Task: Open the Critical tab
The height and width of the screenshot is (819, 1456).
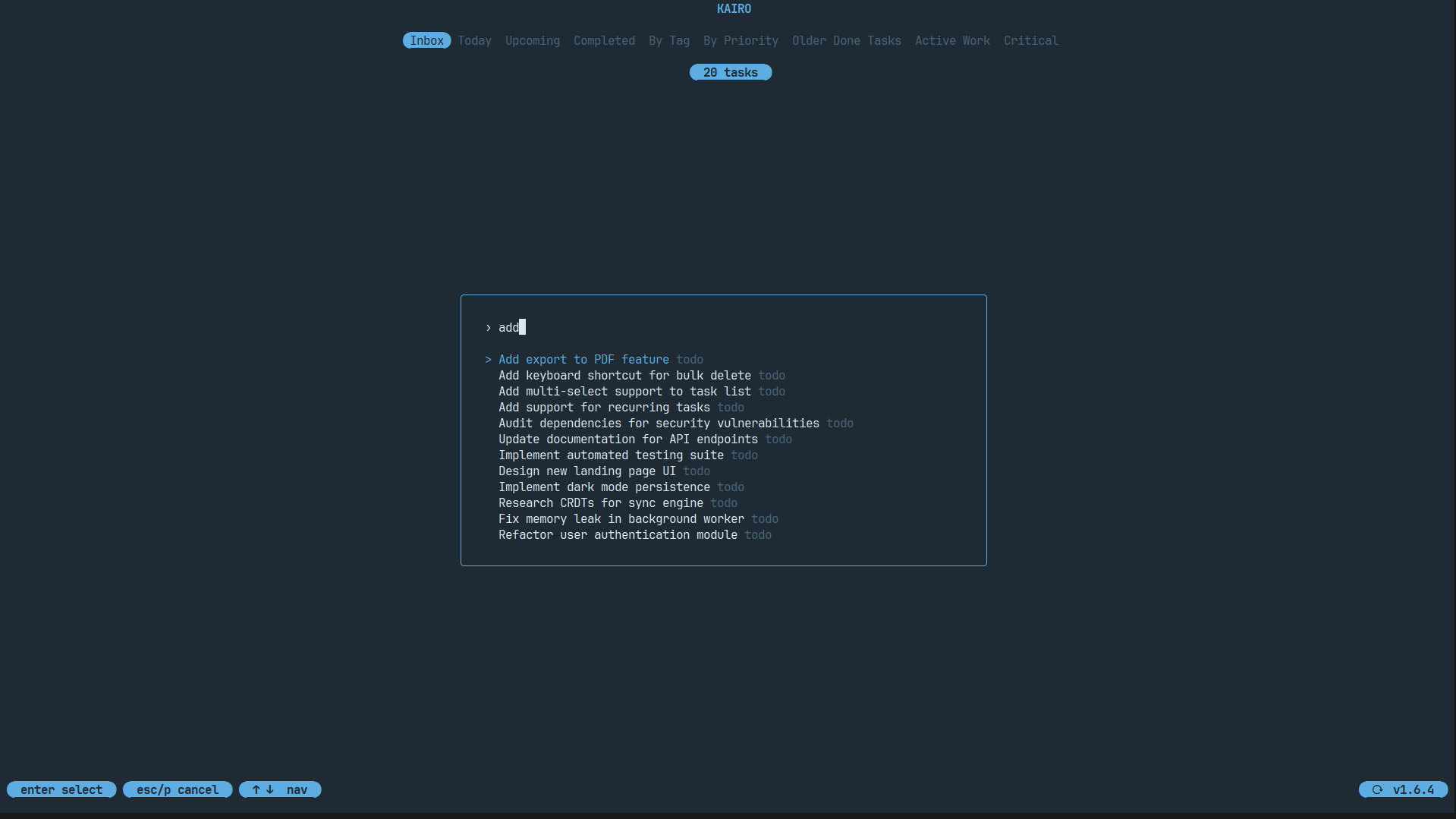Action: 1030,41
